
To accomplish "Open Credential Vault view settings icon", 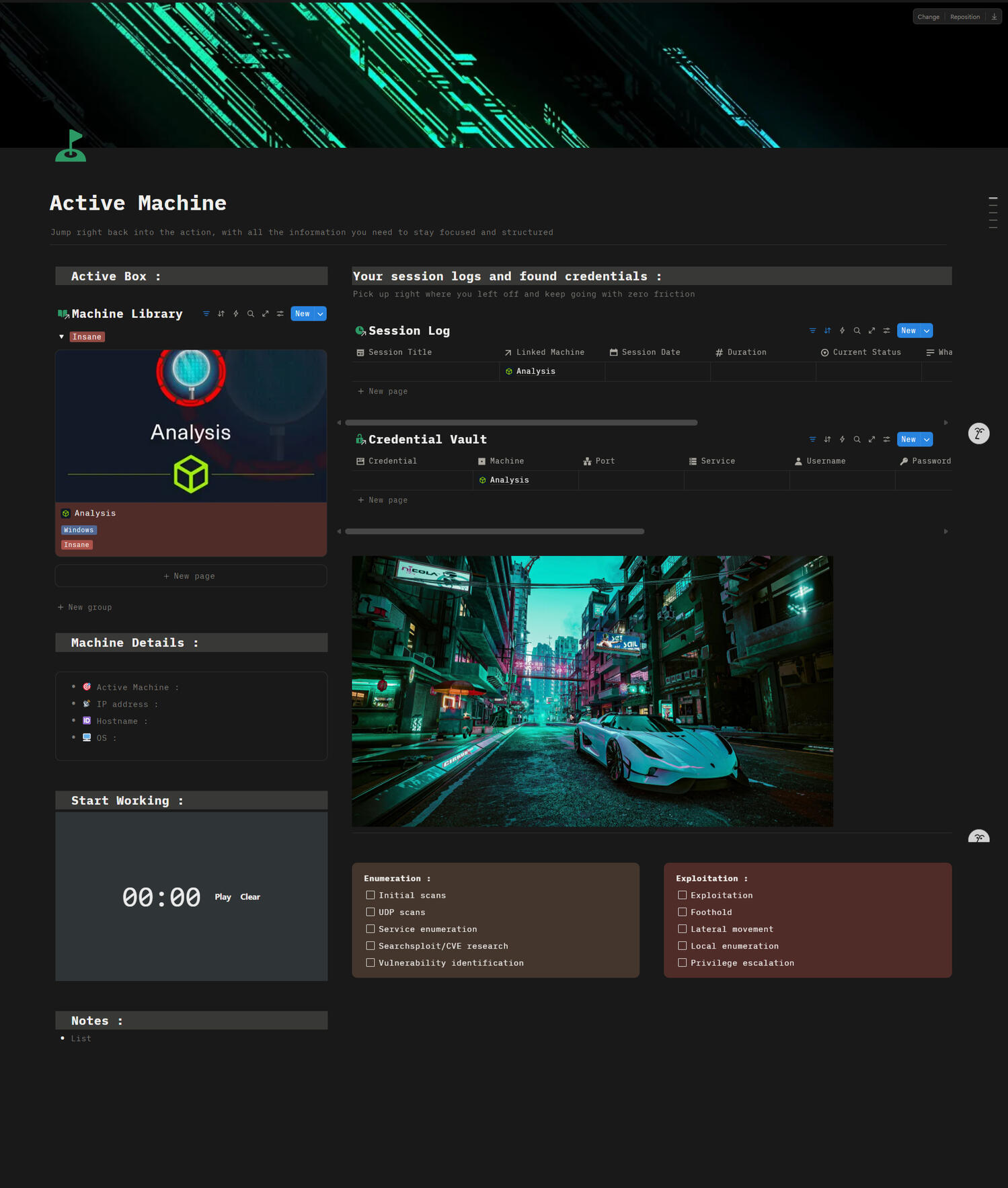I will (886, 440).
